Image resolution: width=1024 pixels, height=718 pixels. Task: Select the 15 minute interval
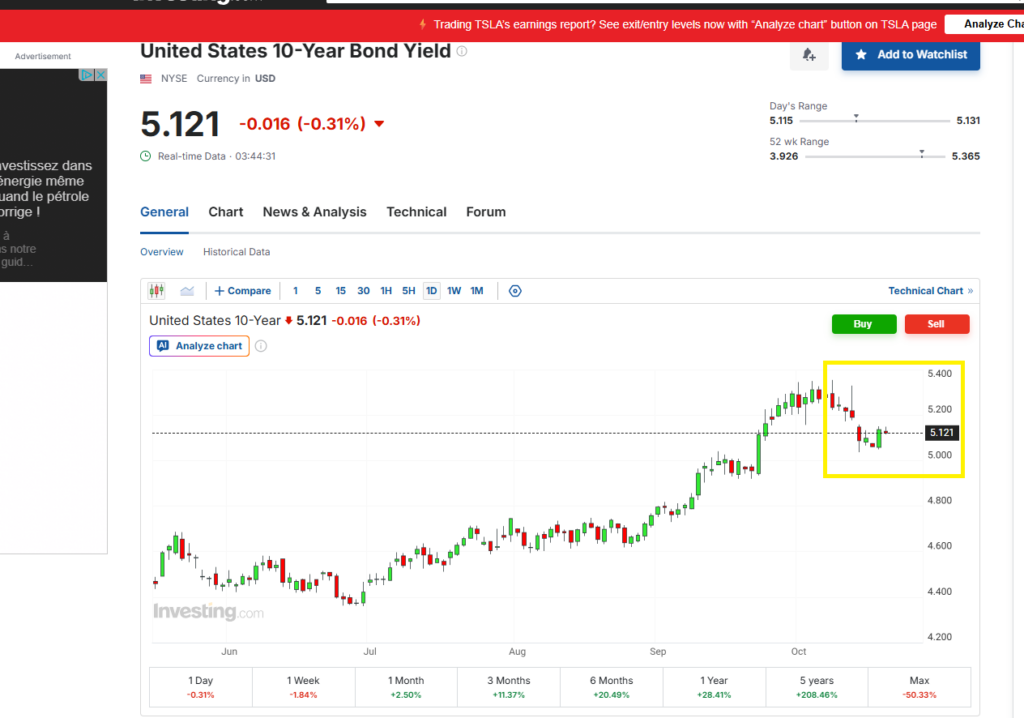pyautogui.click(x=341, y=291)
